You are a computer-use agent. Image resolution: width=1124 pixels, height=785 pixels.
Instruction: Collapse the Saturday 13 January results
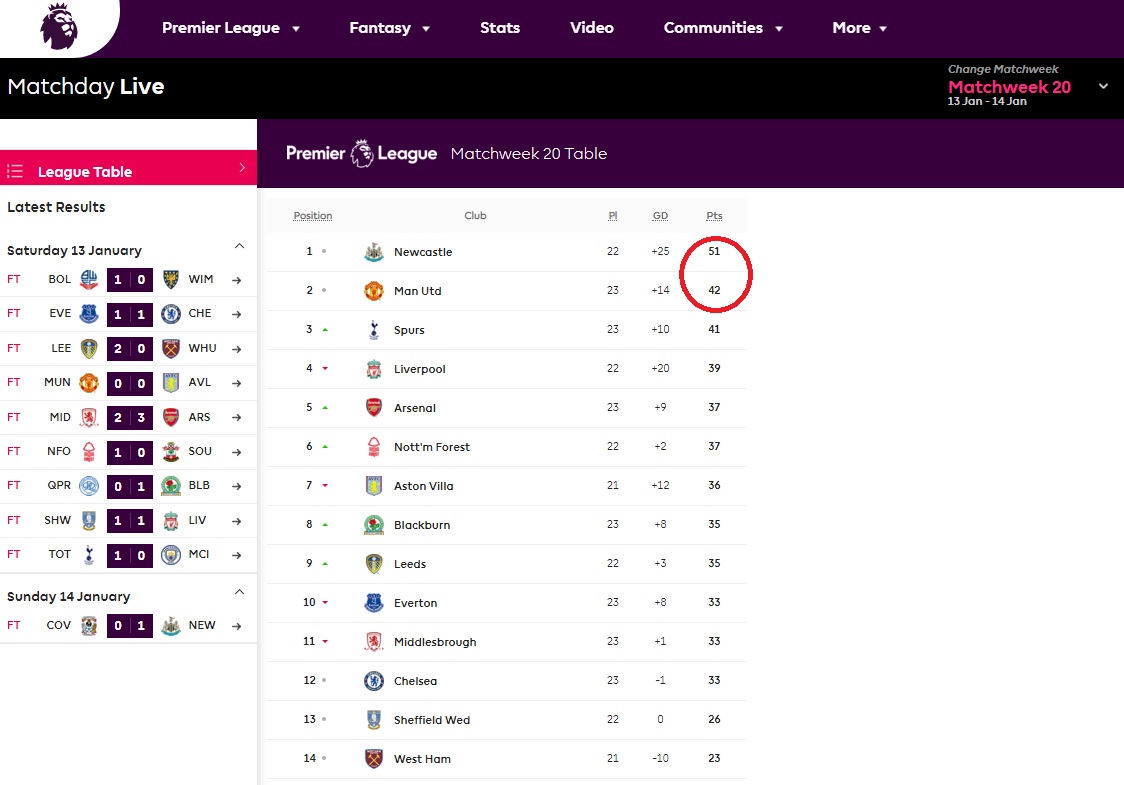(239, 246)
